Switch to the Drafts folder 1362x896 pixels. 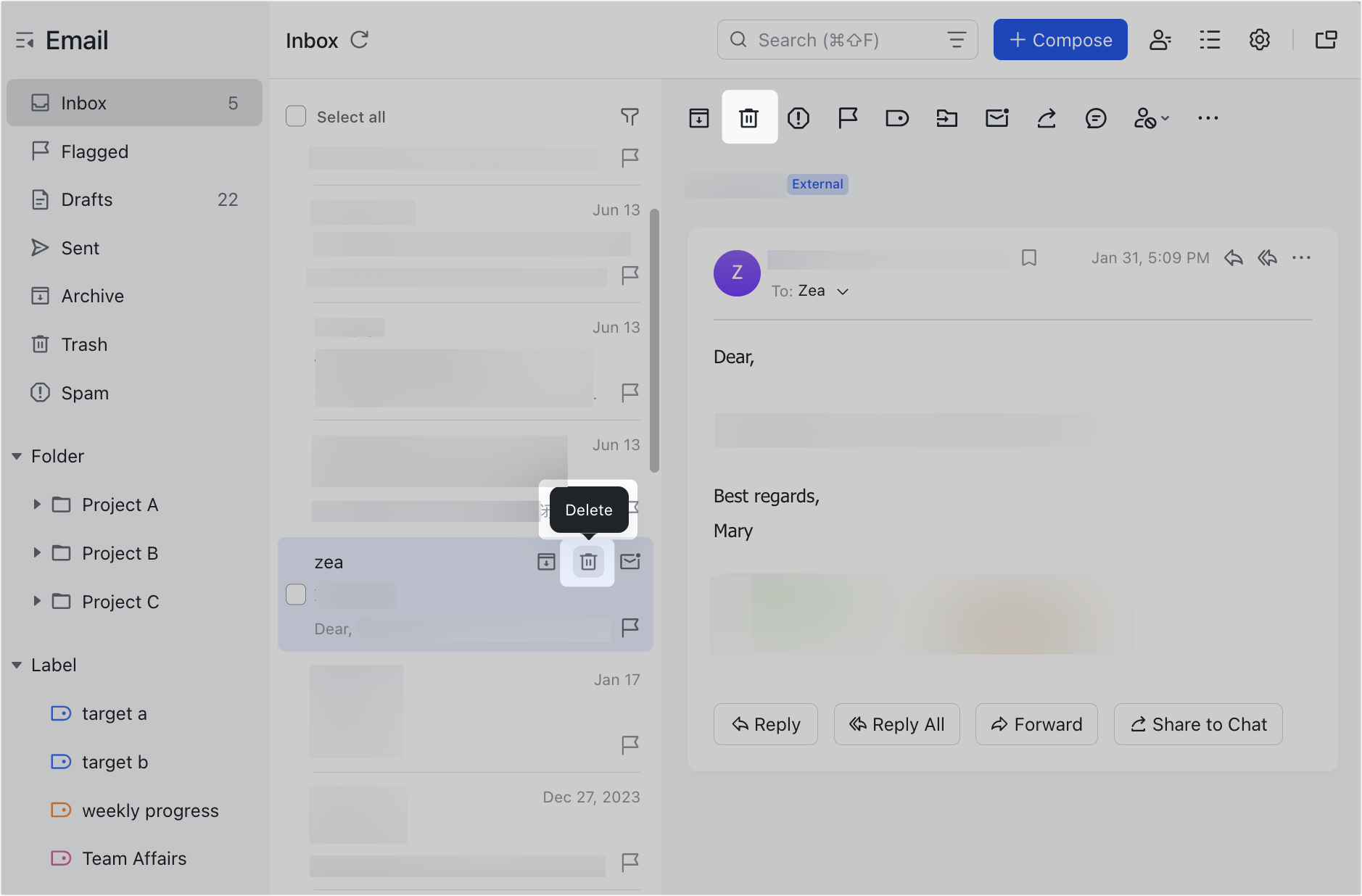[x=86, y=199]
